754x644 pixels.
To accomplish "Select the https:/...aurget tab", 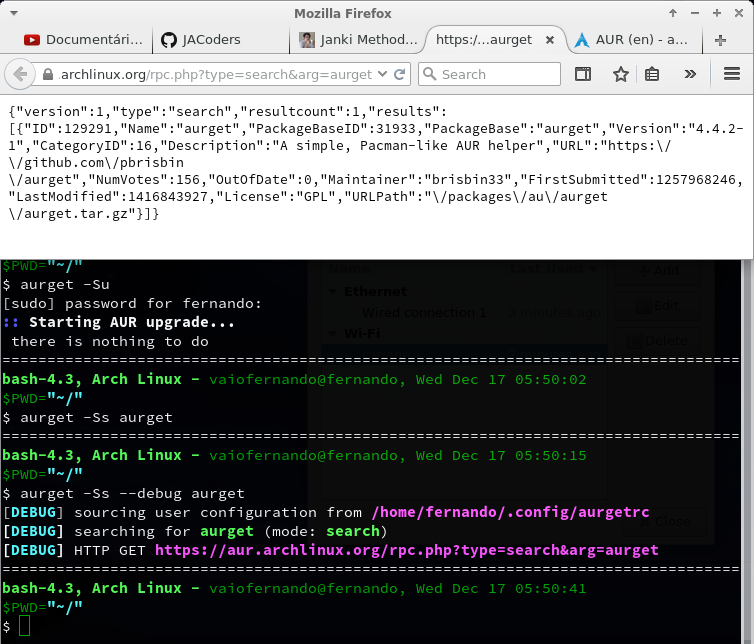I will coord(484,39).
